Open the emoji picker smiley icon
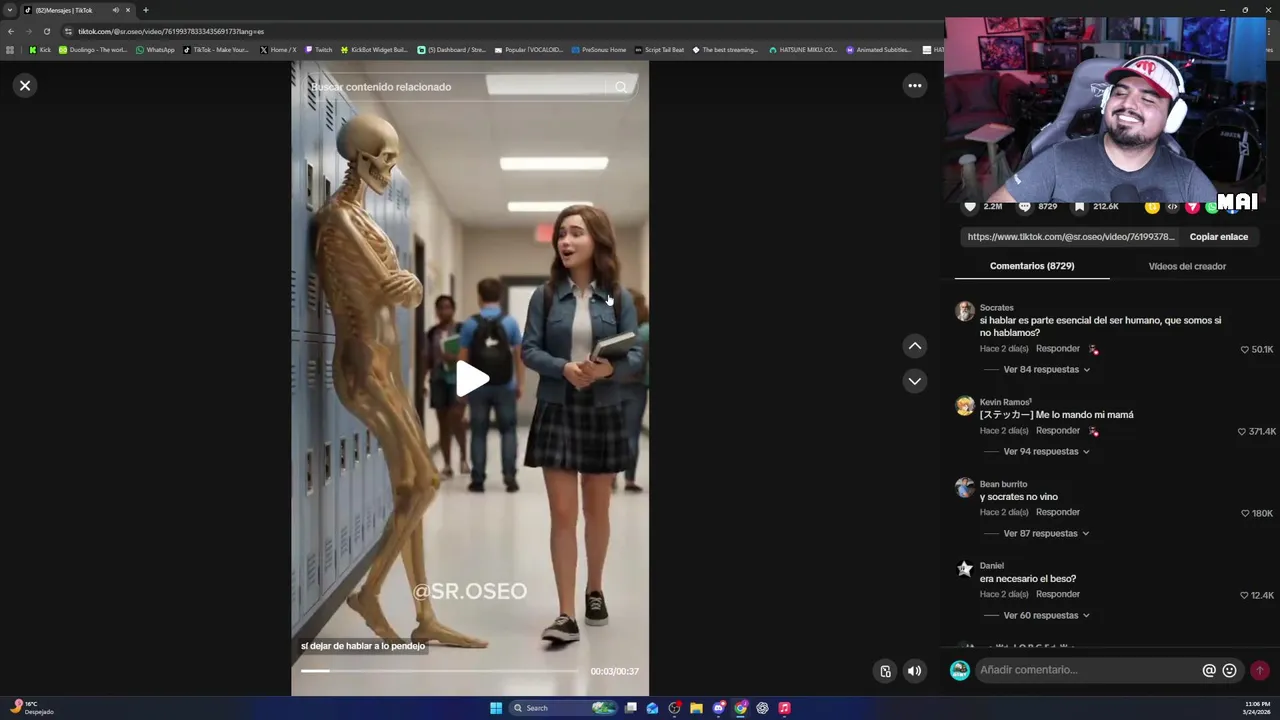 (x=1230, y=671)
